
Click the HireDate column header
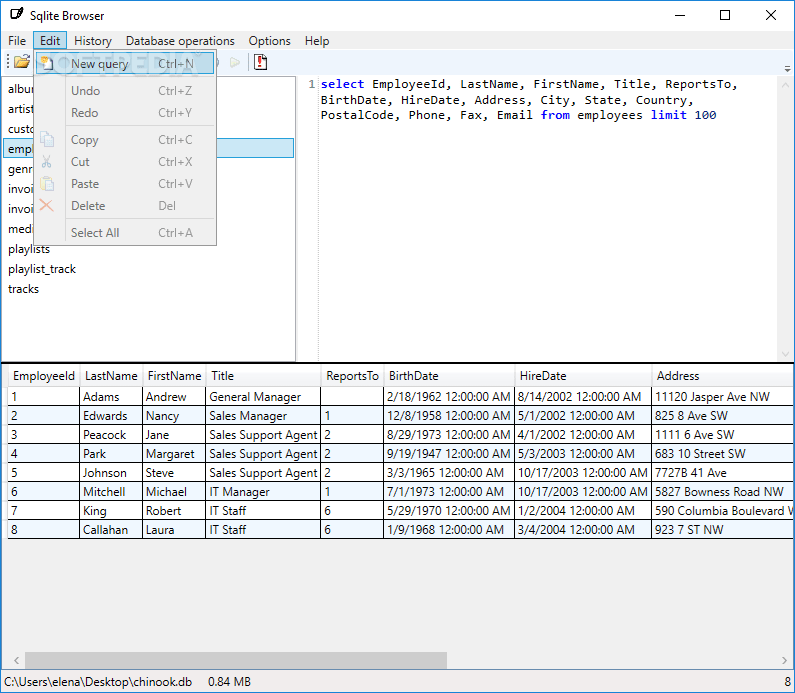click(583, 376)
